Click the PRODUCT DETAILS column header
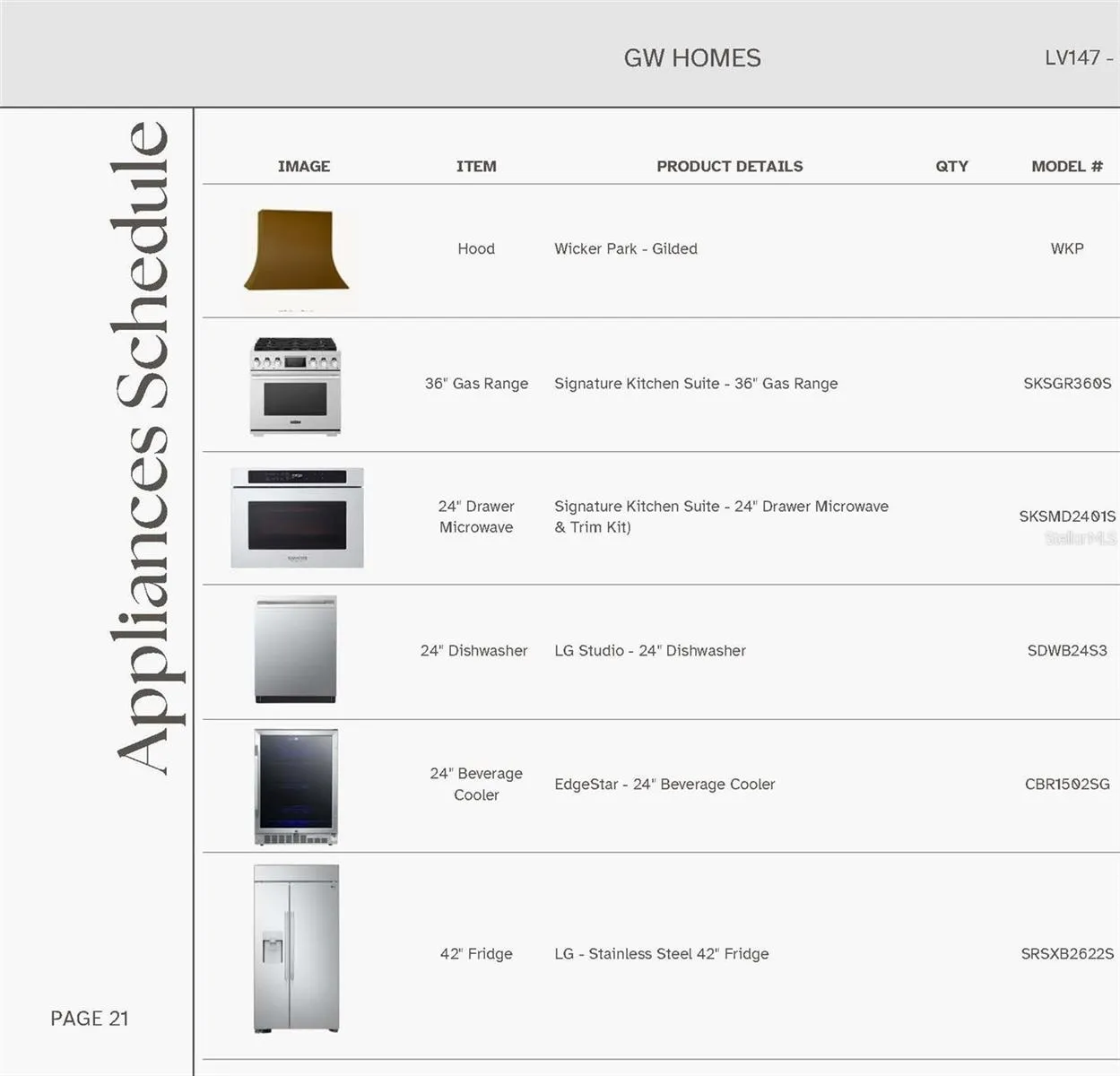 pyautogui.click(x=729, y=166)
